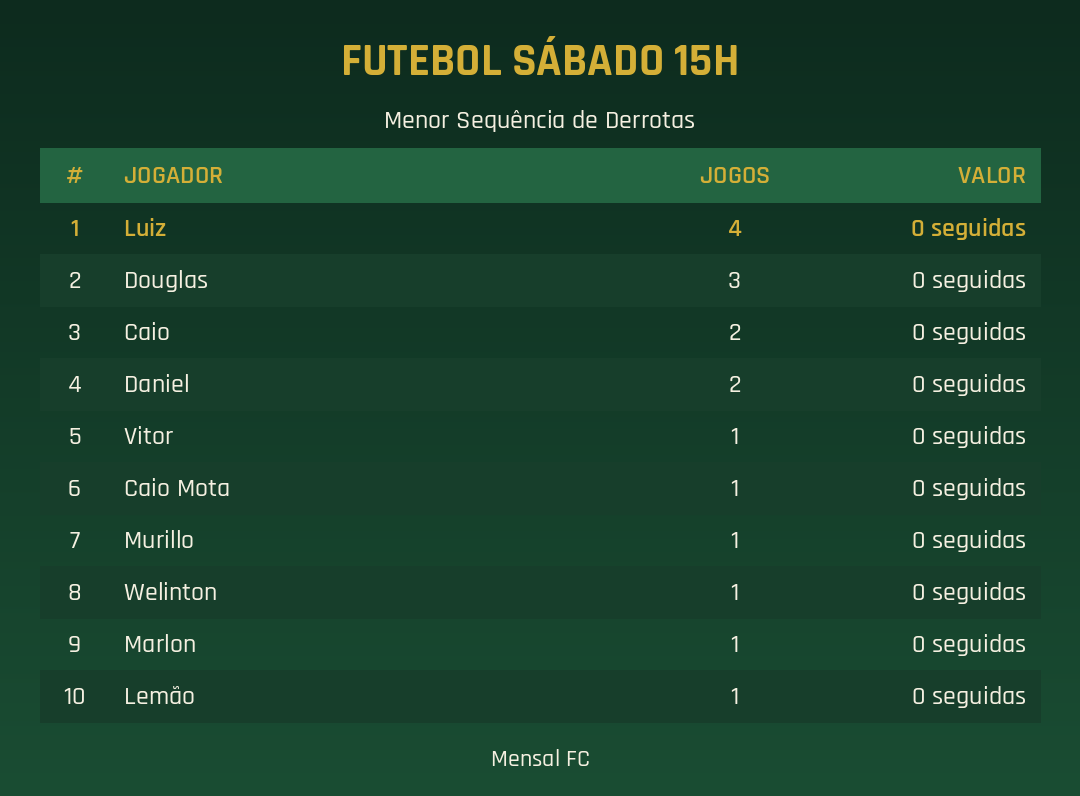Viewport: 1080px width, 796px height.
Task: Select the Vitor row
Action: point(540,436)
